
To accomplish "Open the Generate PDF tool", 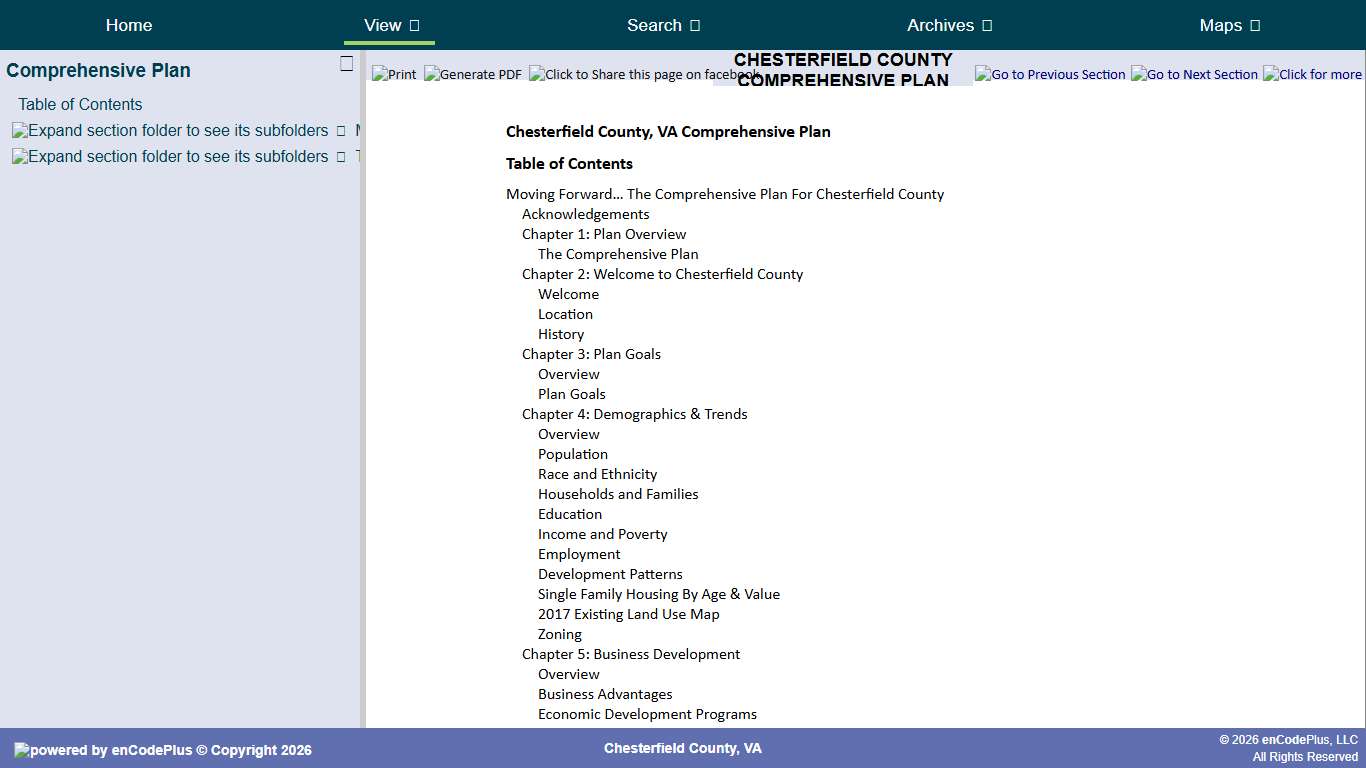I will pyautogui.click(x=472, y=73).
